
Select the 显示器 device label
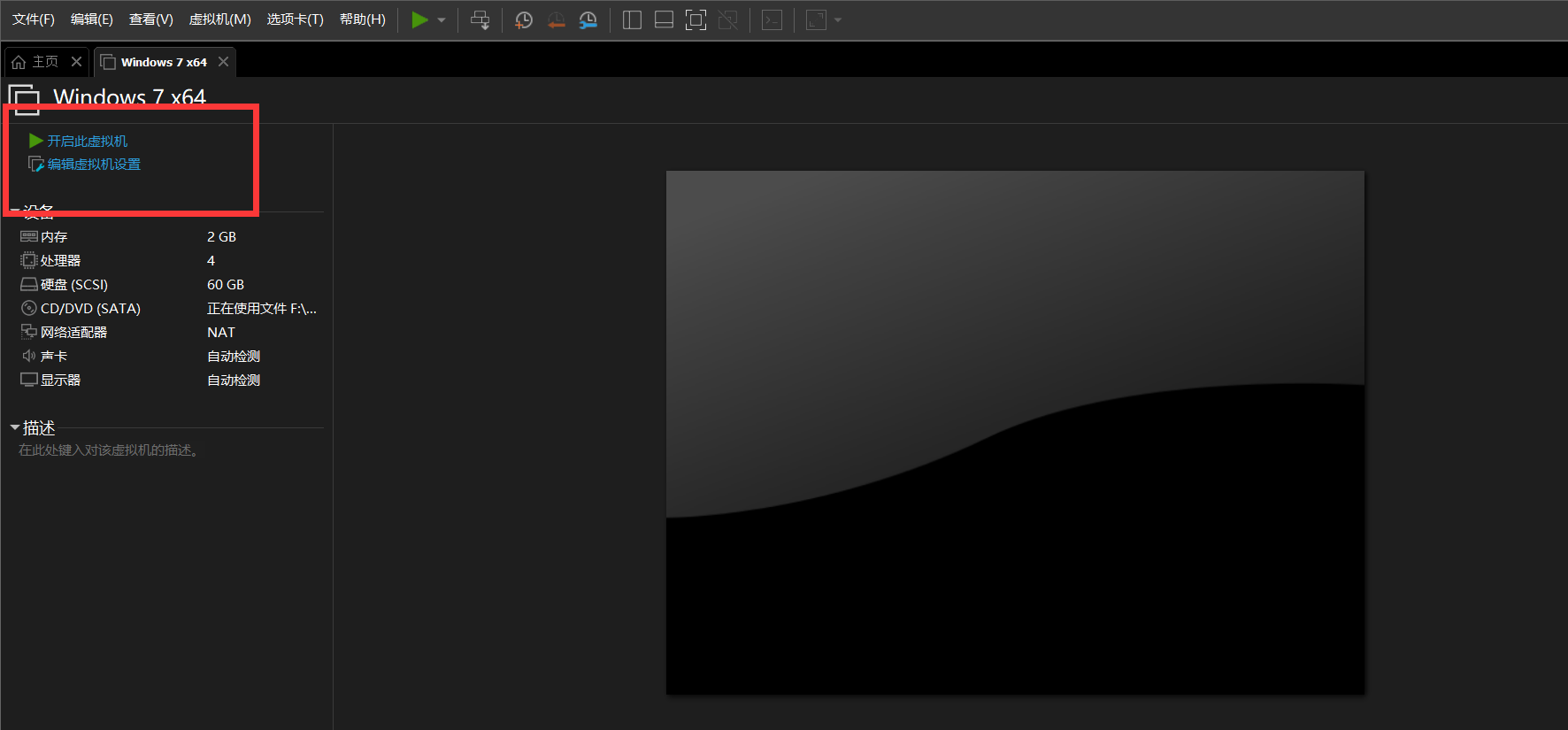pos(60,380)
